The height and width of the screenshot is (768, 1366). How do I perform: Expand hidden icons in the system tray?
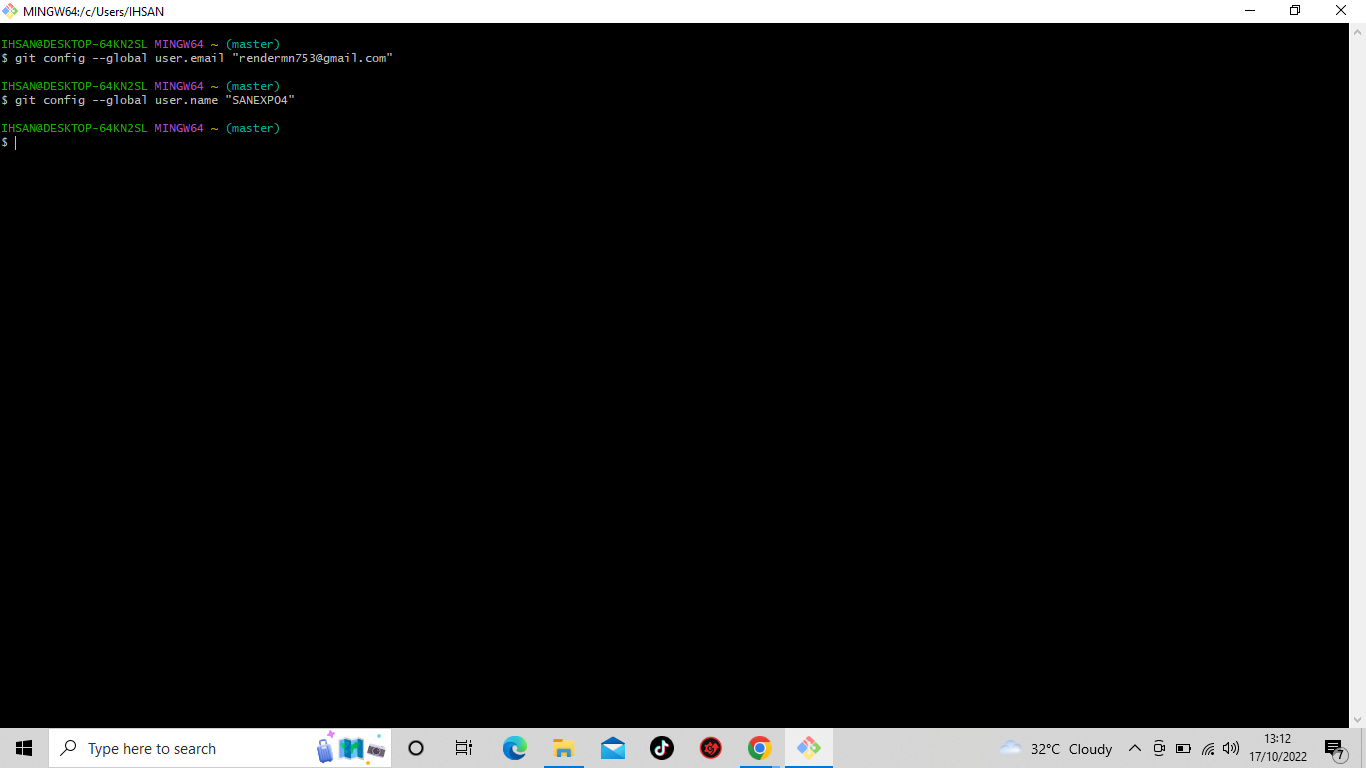1135,748
